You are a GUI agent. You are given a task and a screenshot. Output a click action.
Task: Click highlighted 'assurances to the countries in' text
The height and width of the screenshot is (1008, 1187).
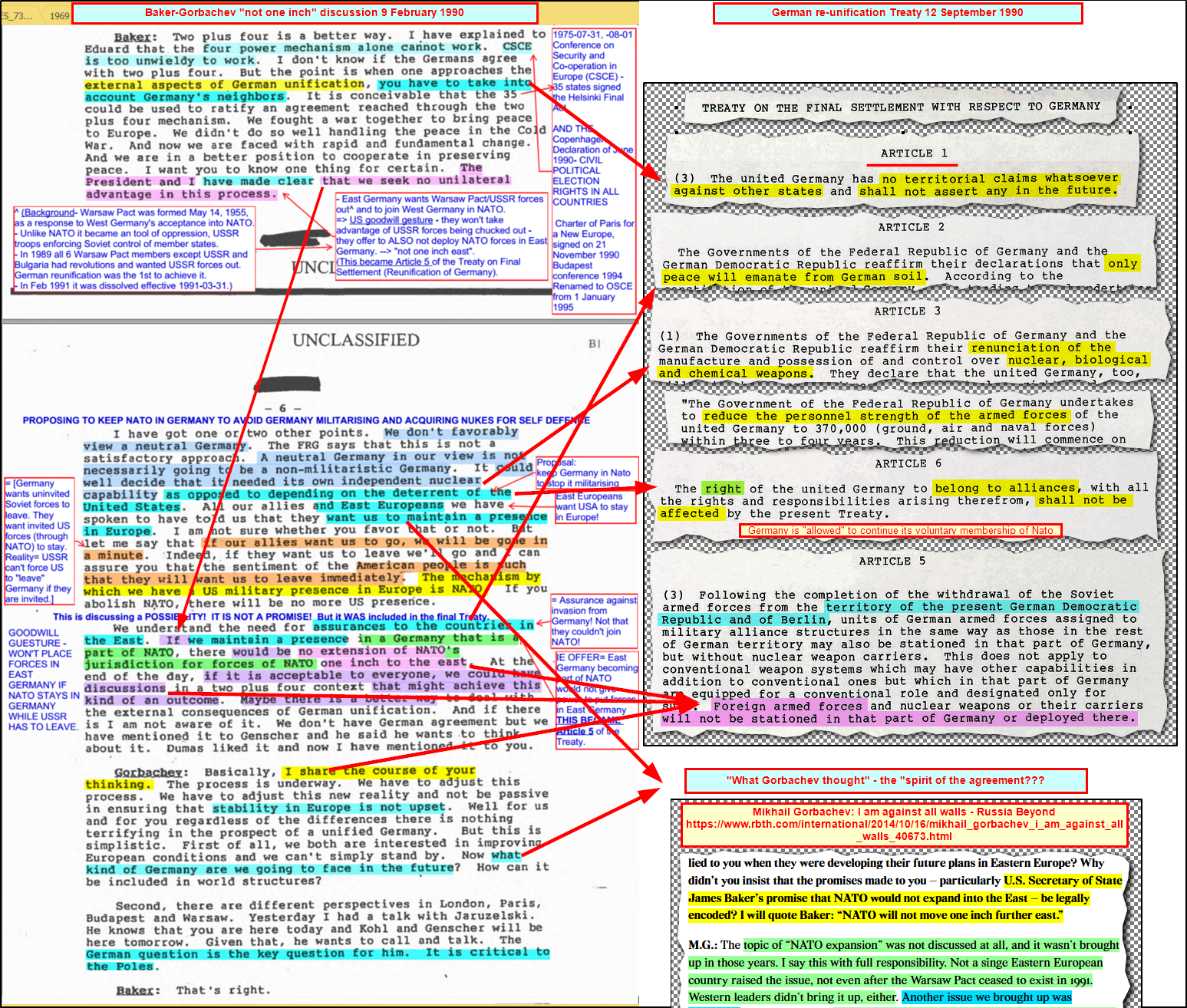tap(424, 625)
